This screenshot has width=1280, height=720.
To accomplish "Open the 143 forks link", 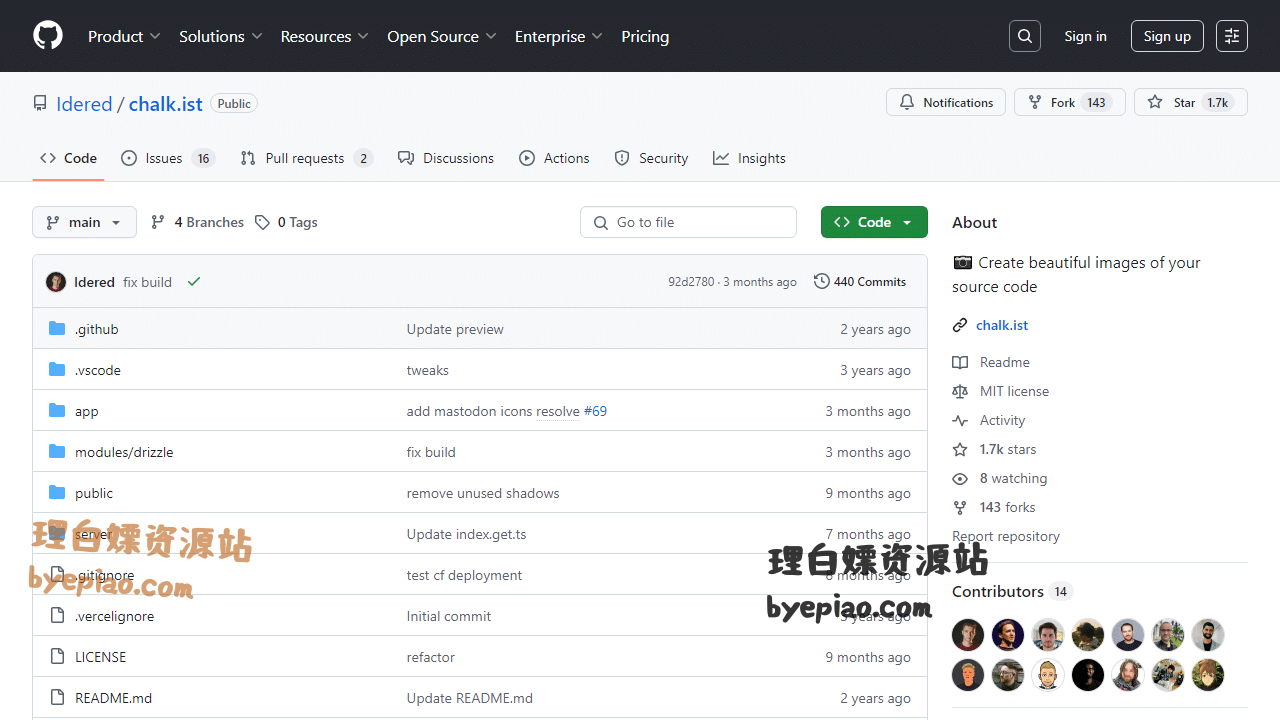I will point(1007,507).
